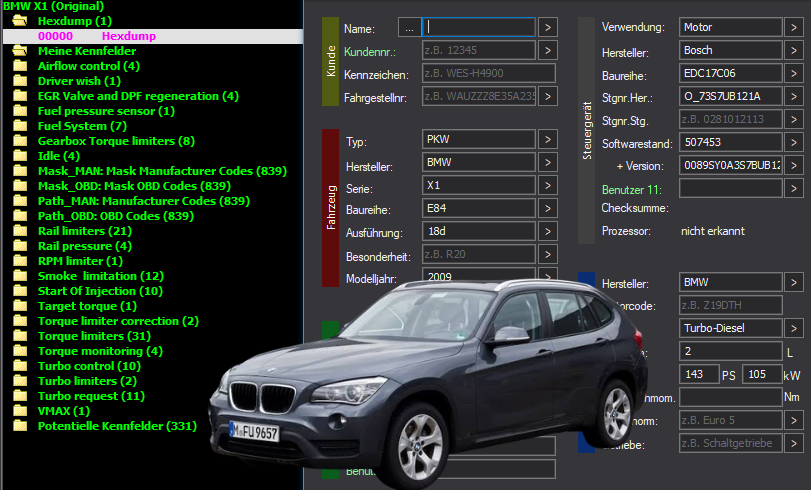Click the Rail pressure folder icon
811x490 pixels.
20,246
